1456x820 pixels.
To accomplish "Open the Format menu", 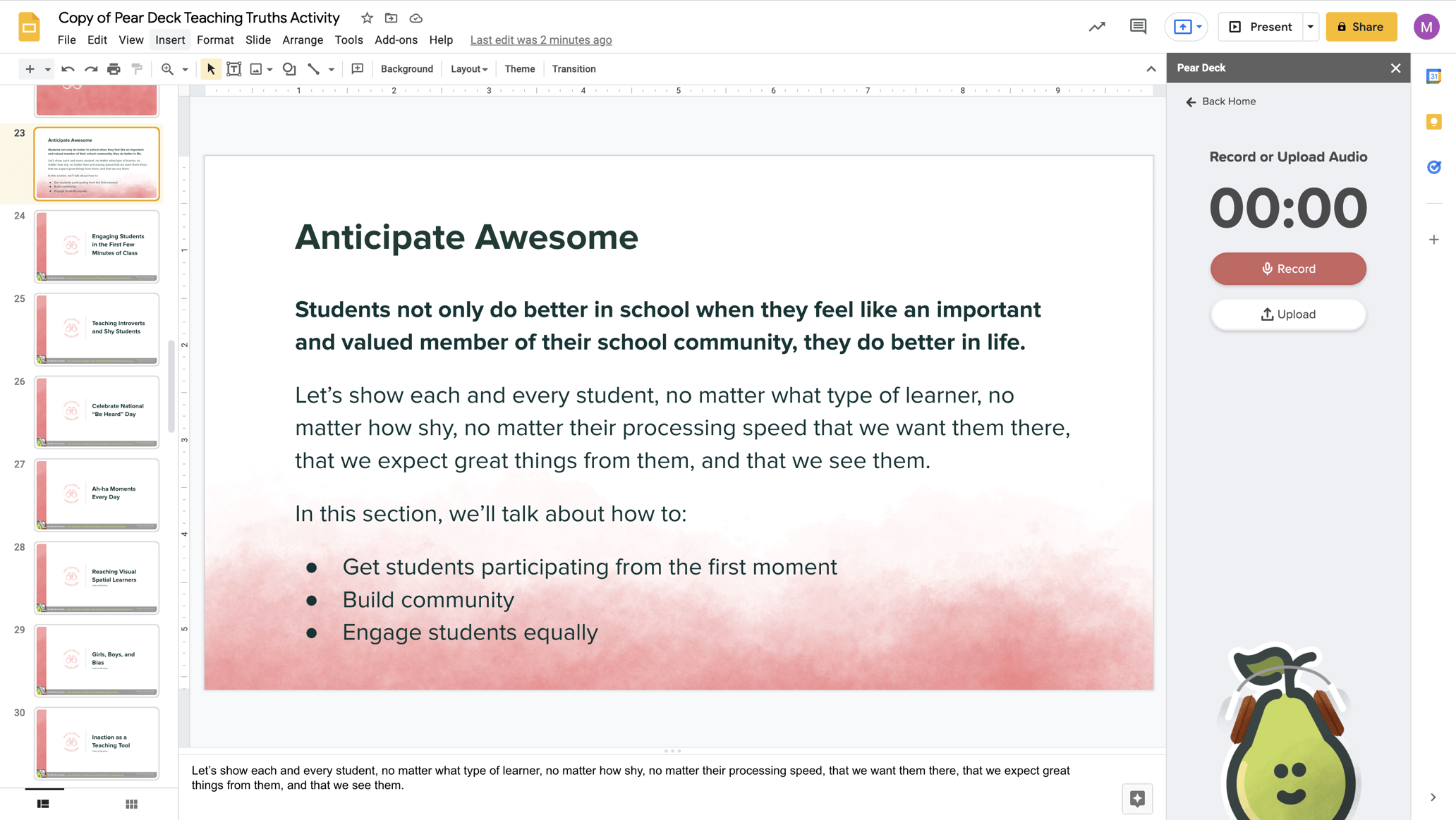I will point(213,40).
